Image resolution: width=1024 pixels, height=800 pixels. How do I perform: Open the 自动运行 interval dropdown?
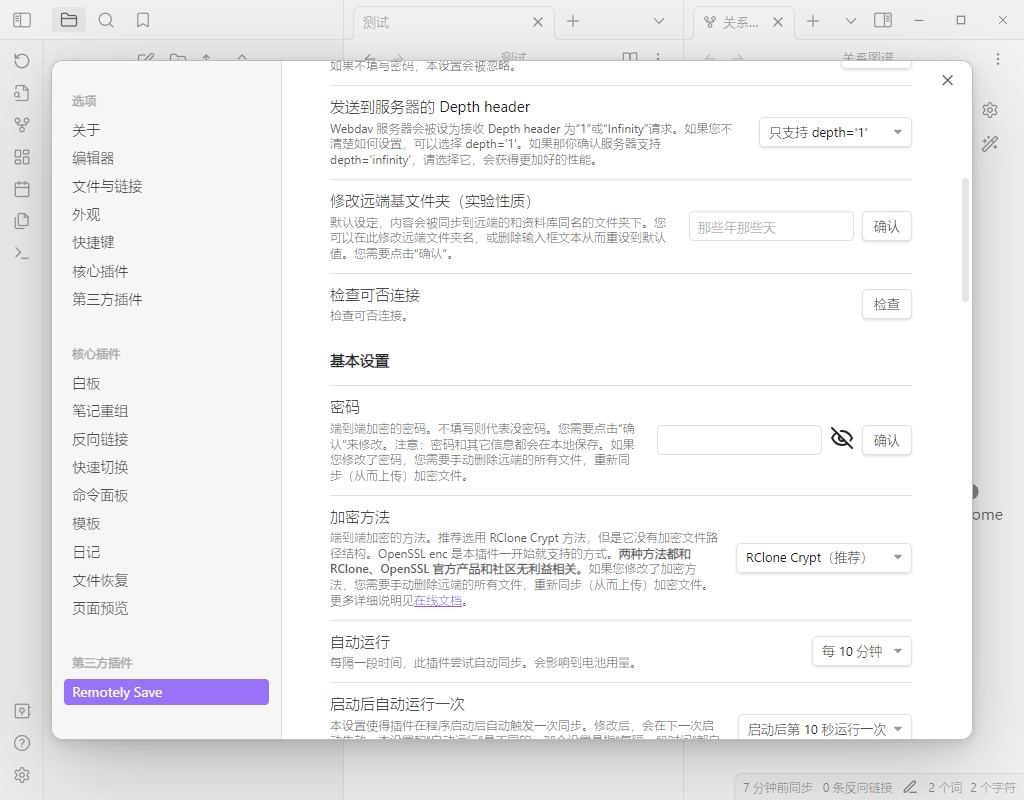click(861, 651)
